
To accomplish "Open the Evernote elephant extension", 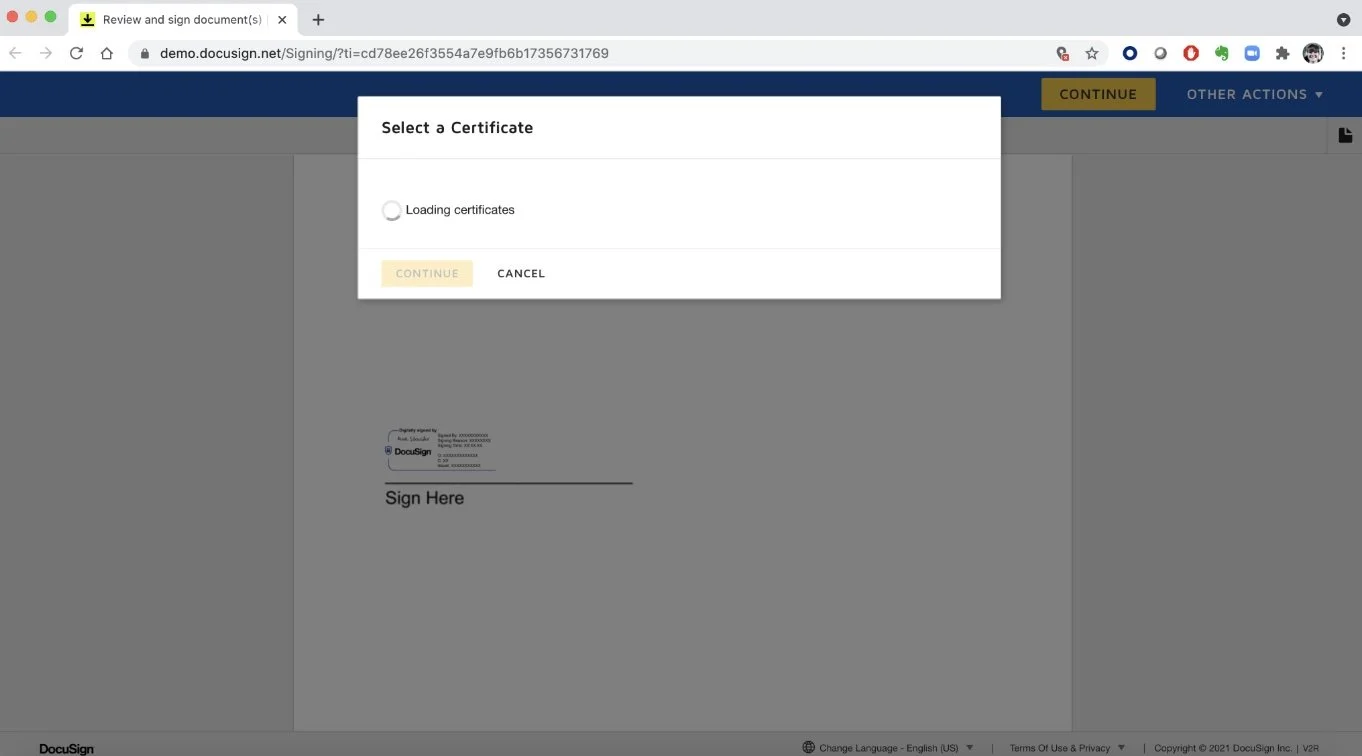I will click(x=1221, y=53).
